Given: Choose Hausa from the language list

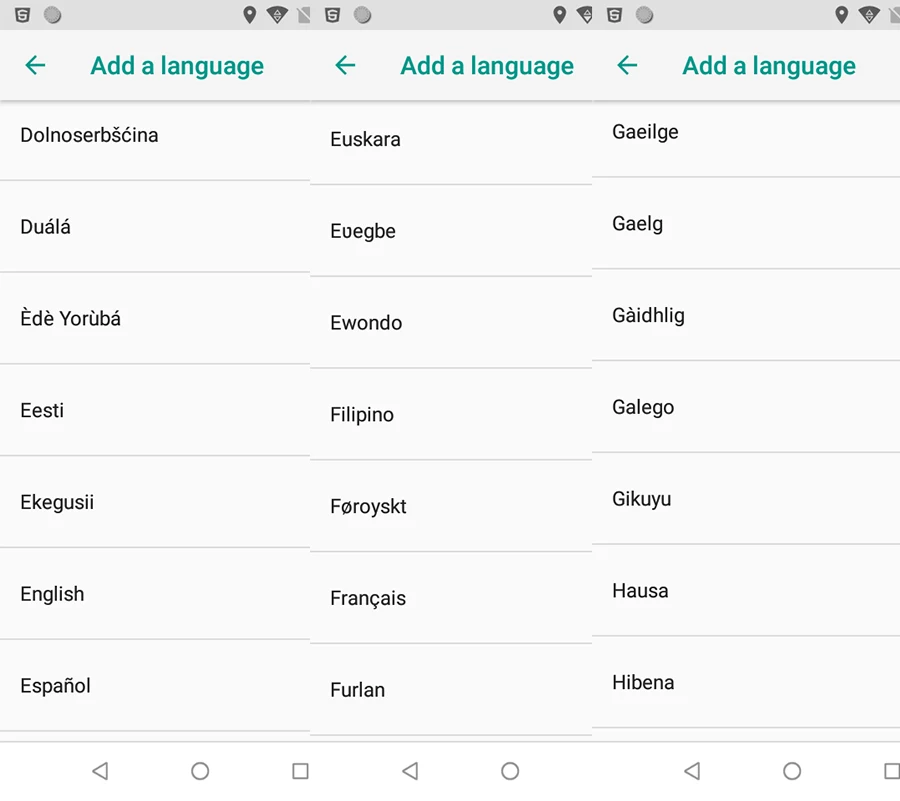Looking at the screenshot, I should pos(746,590).
